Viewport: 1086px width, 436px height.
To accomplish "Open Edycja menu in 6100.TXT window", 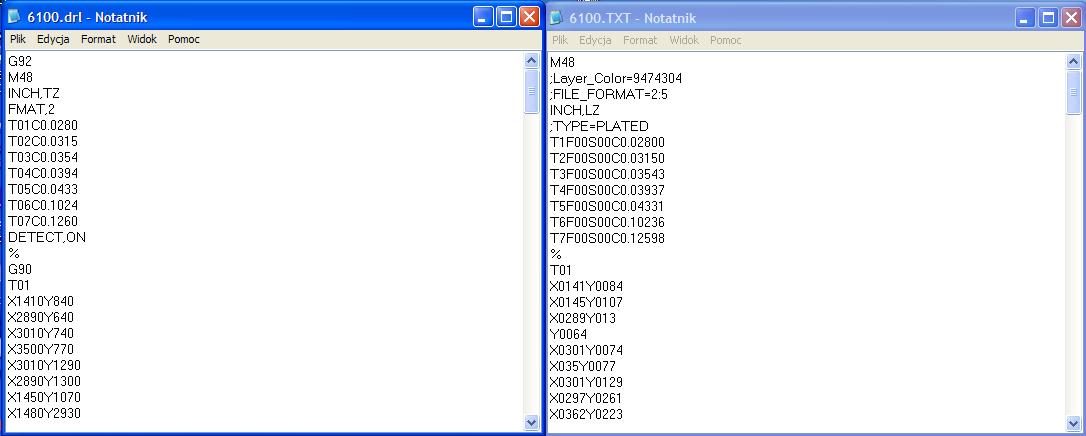I will [x=595, y=40].
